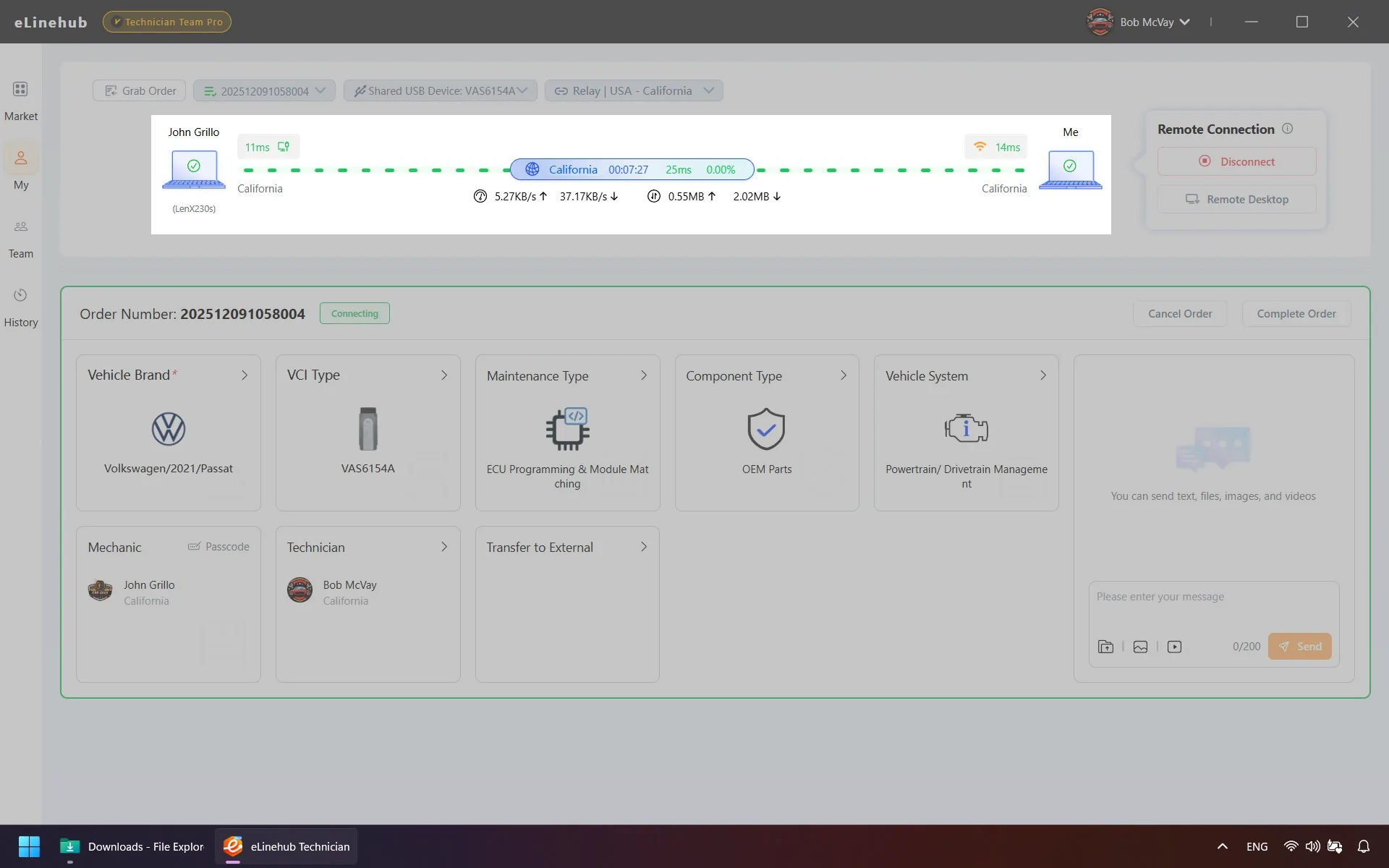Send the chat message

tap(1299, 646)
